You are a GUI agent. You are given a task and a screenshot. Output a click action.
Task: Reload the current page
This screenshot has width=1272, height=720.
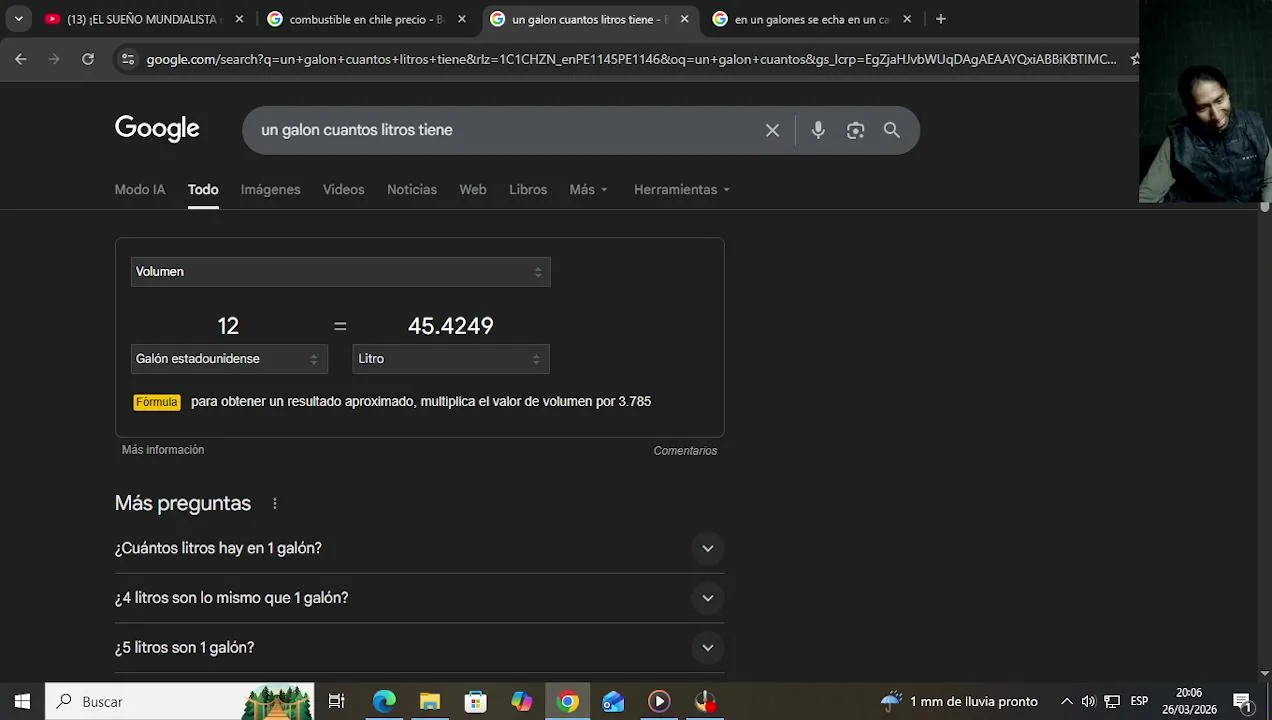tap(88, 59)
